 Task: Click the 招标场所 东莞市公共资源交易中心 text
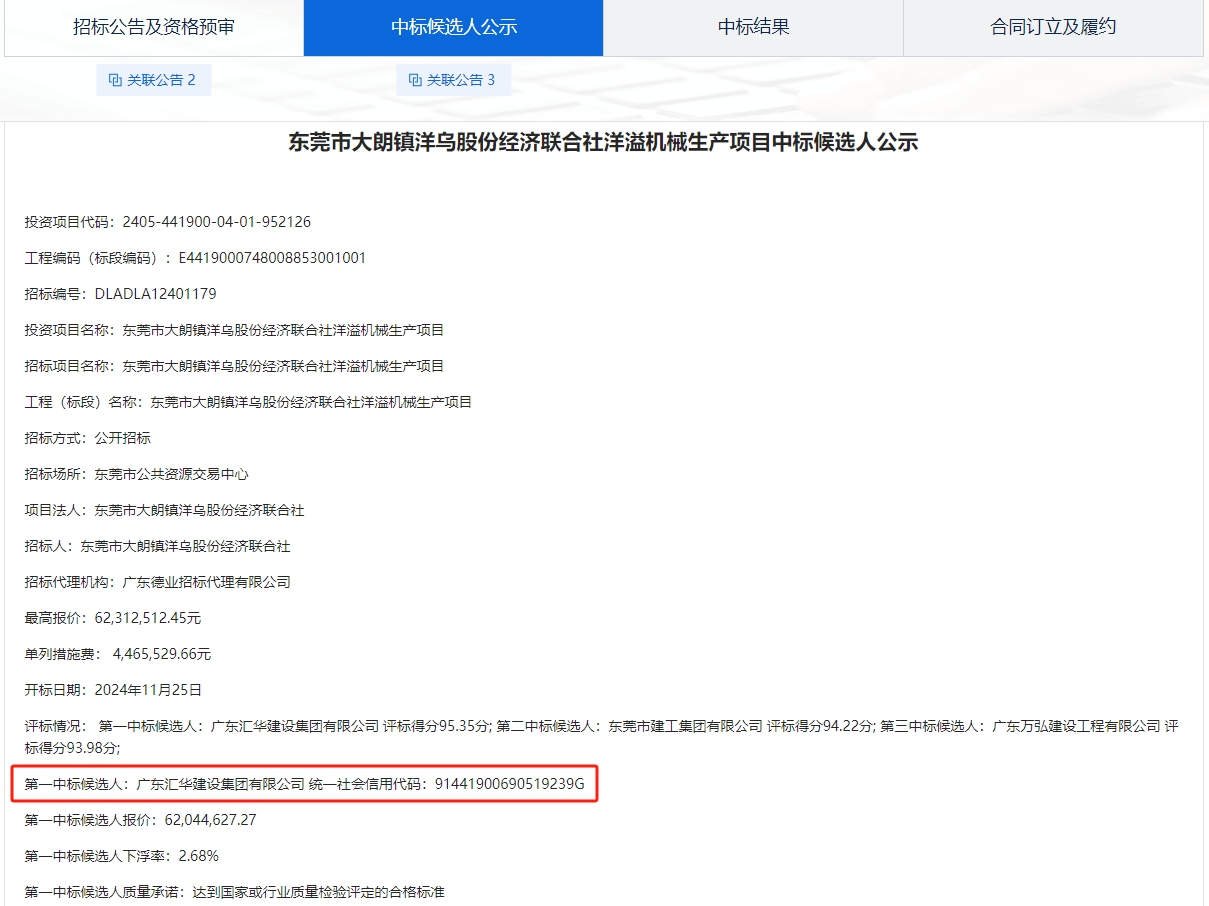[171, 474]
